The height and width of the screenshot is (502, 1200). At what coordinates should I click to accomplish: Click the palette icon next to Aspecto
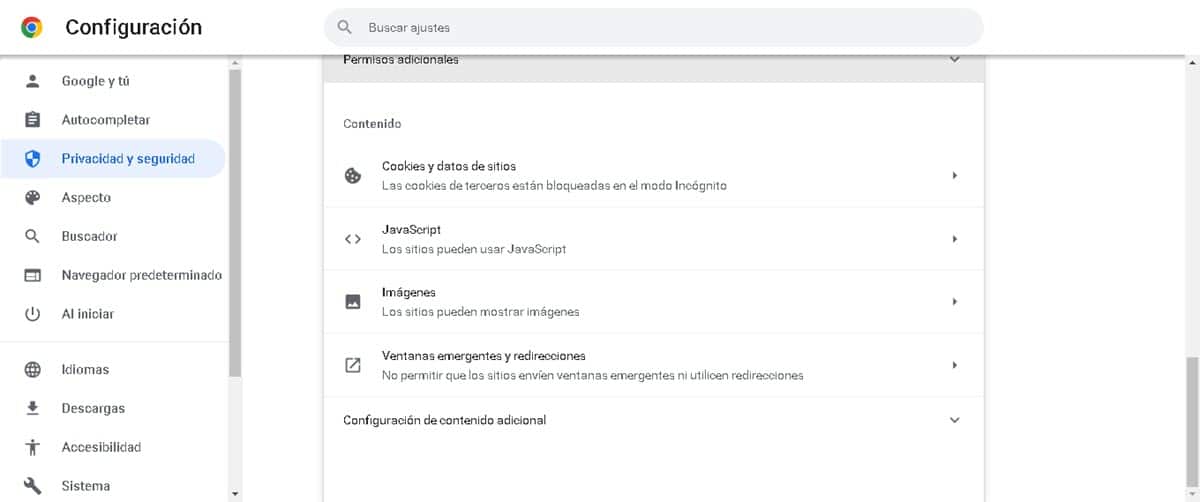click(32, 198)
